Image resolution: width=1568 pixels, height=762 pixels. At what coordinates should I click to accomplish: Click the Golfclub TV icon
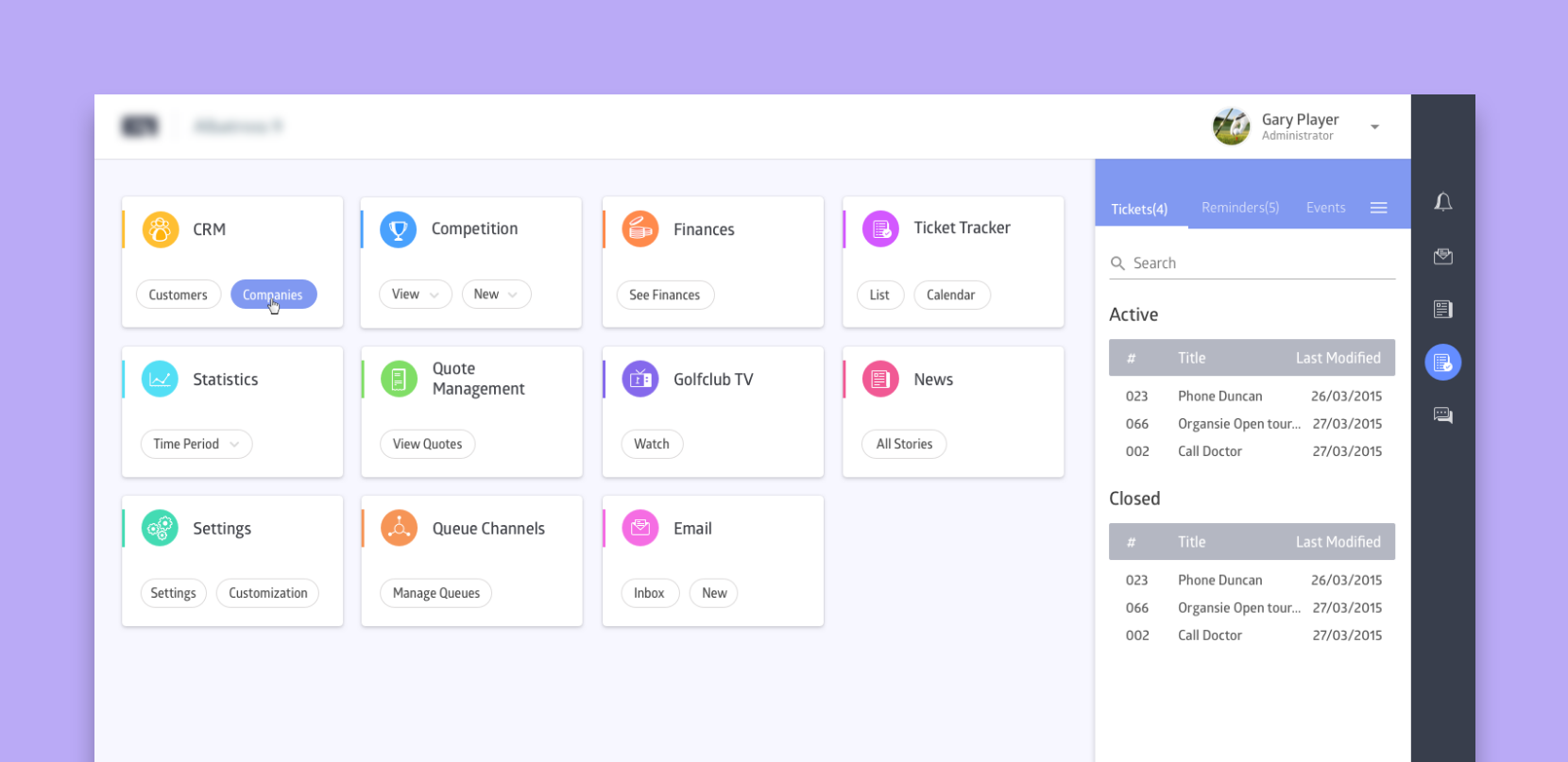coord(640,379)
